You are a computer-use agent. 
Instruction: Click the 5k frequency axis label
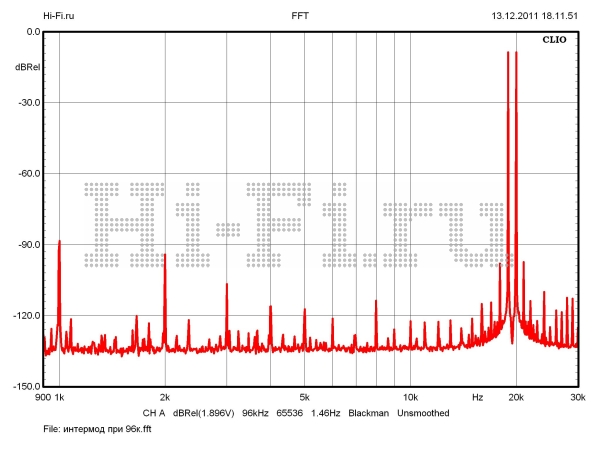[x=304, y=397]
